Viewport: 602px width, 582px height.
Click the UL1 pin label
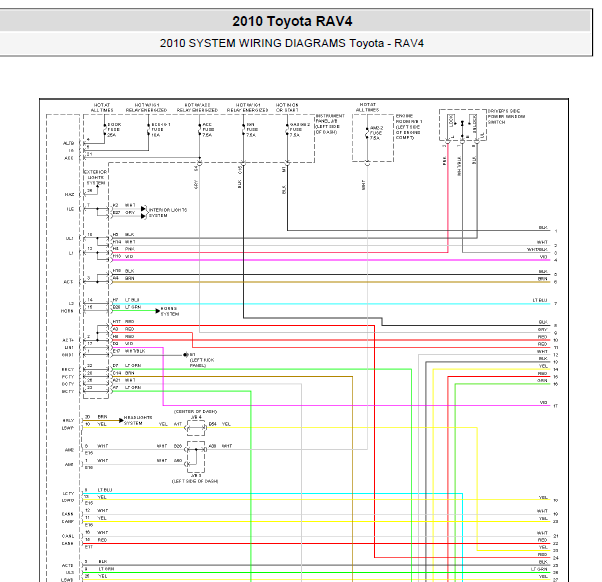(69, 238)
